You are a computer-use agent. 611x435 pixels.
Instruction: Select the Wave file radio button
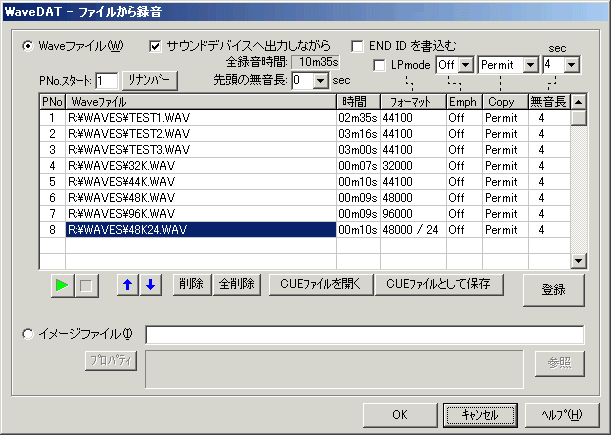[28, 45]
